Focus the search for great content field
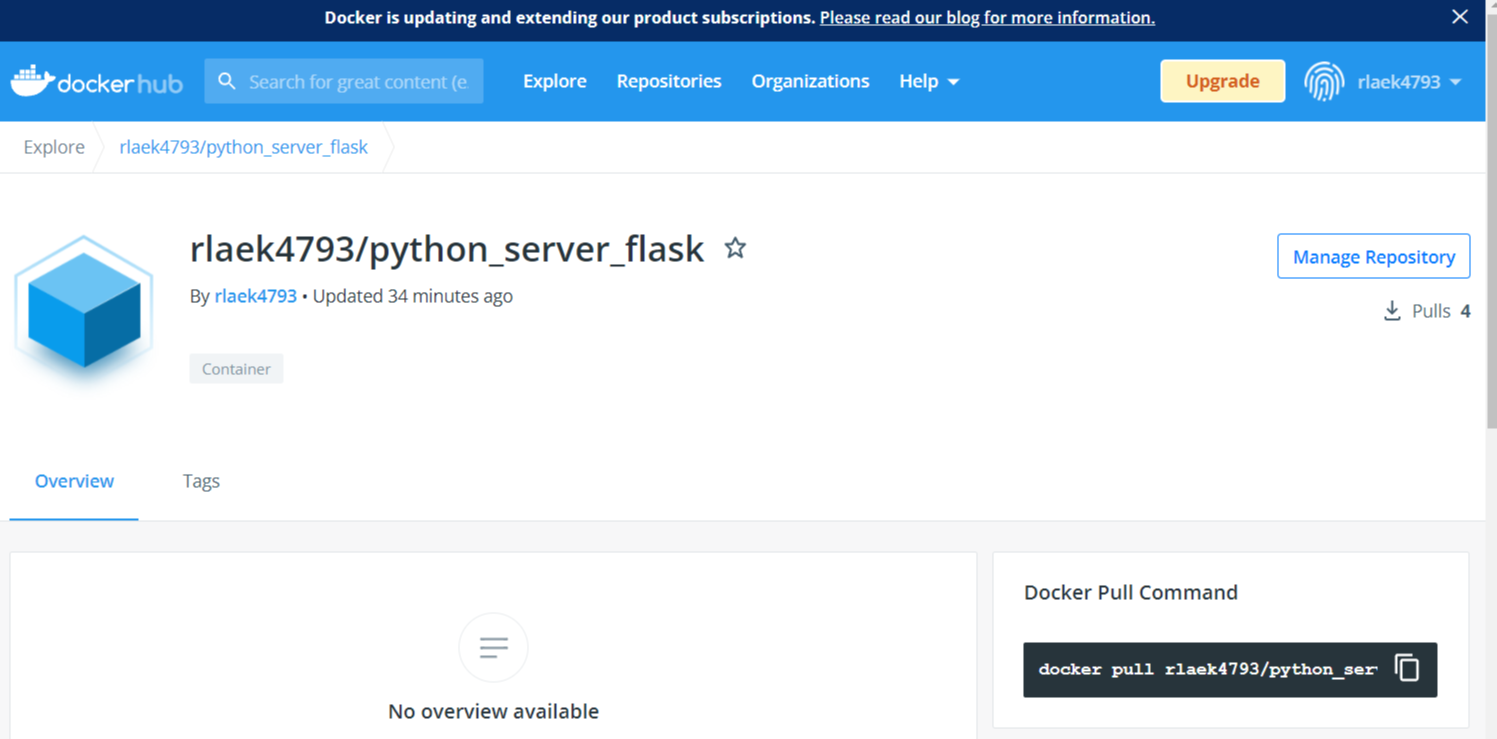Image resolution: width=1497 pixels, height=739 pixels. (344, 81)
